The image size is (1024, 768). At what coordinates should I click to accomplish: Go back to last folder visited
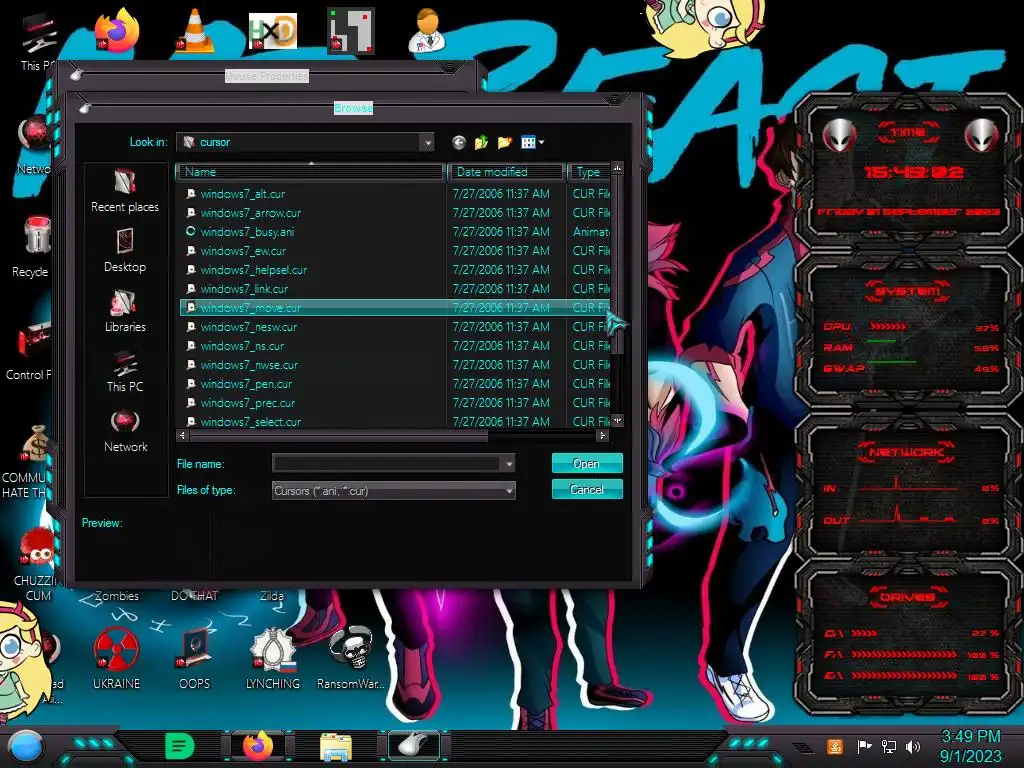458,142
